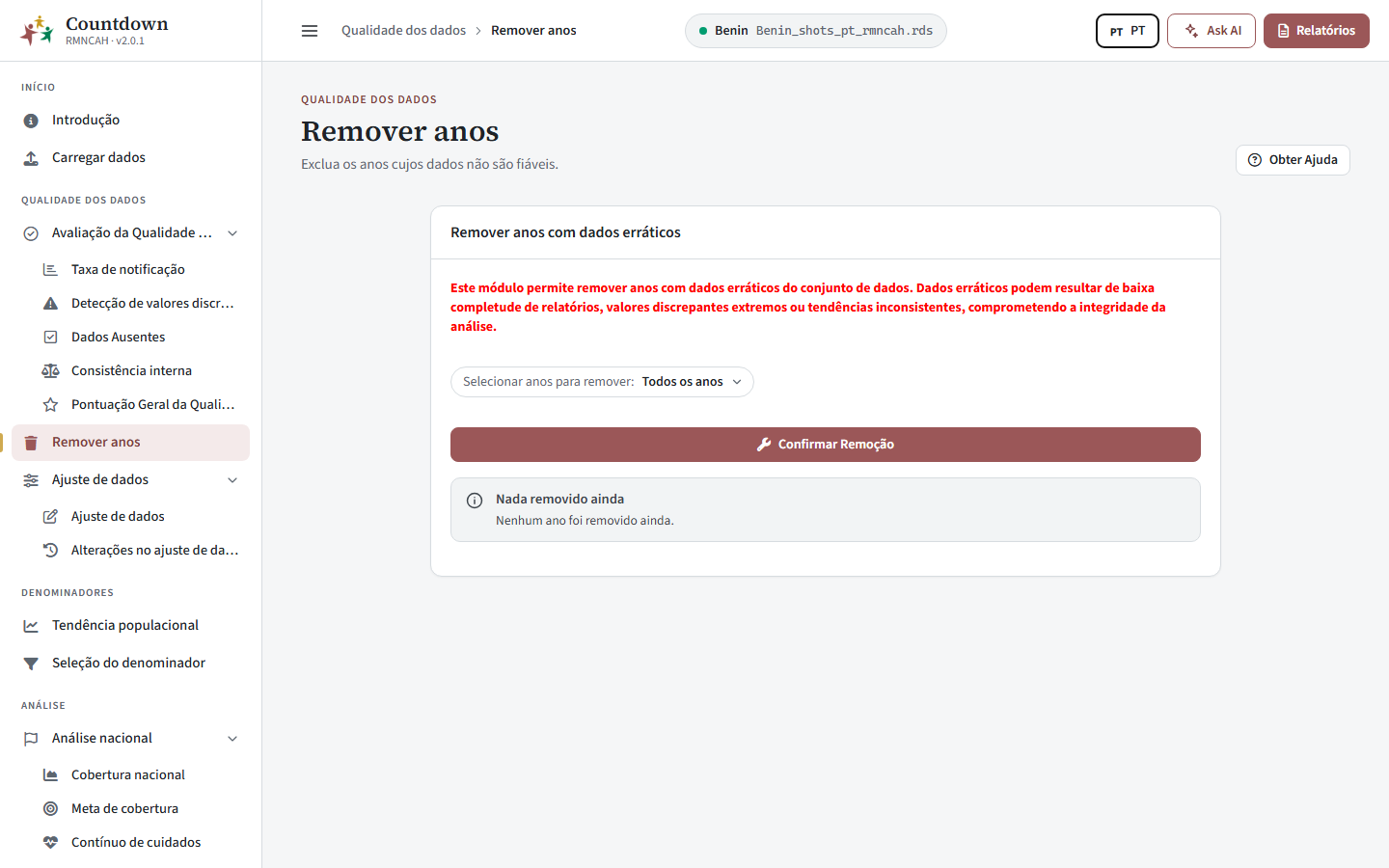The height and width of the screenshot is (868, 1389).
Task: Open Dados Ausentes page
Action: click(140, 338)
